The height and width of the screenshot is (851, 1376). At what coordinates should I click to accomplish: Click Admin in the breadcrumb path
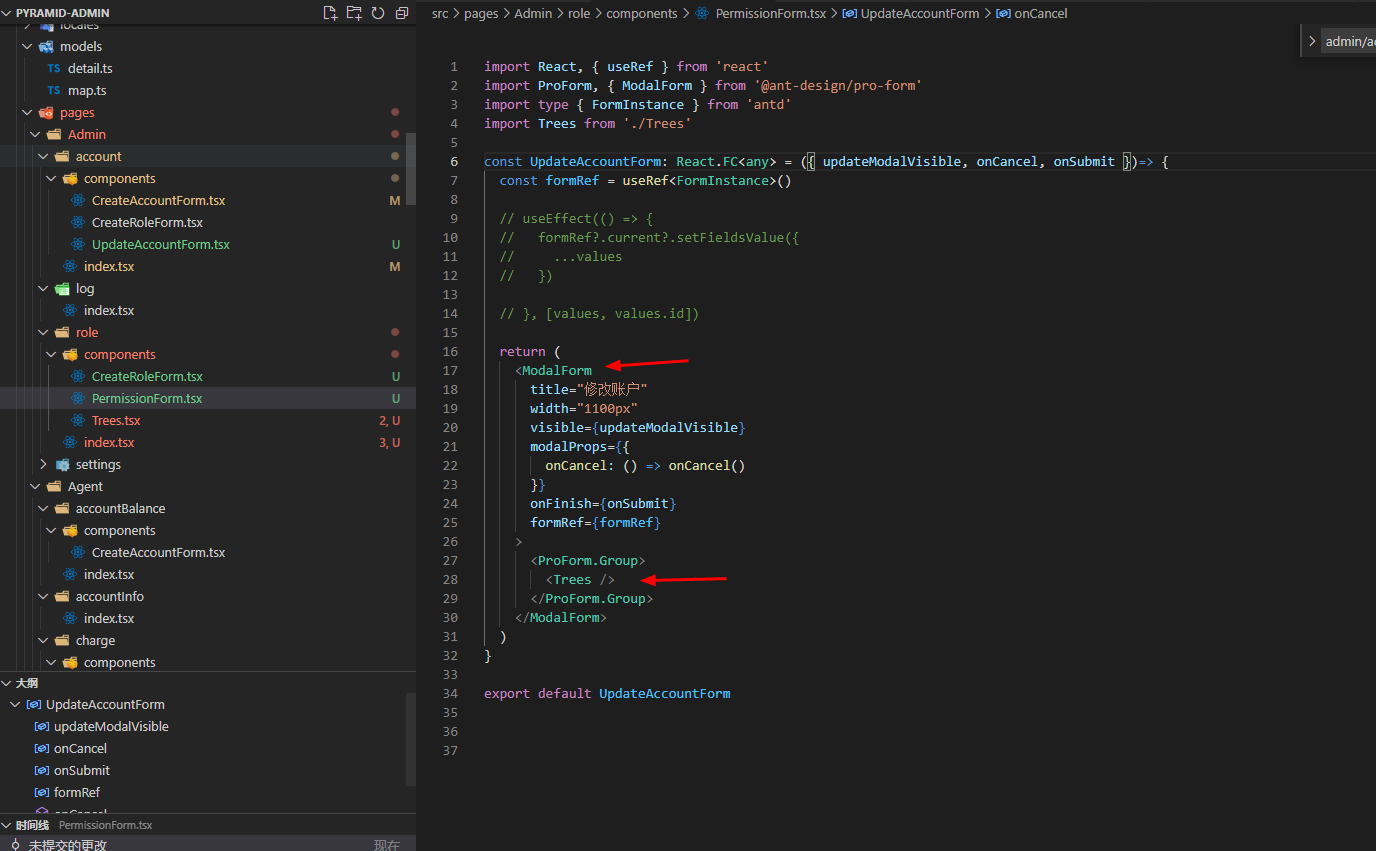533,13
